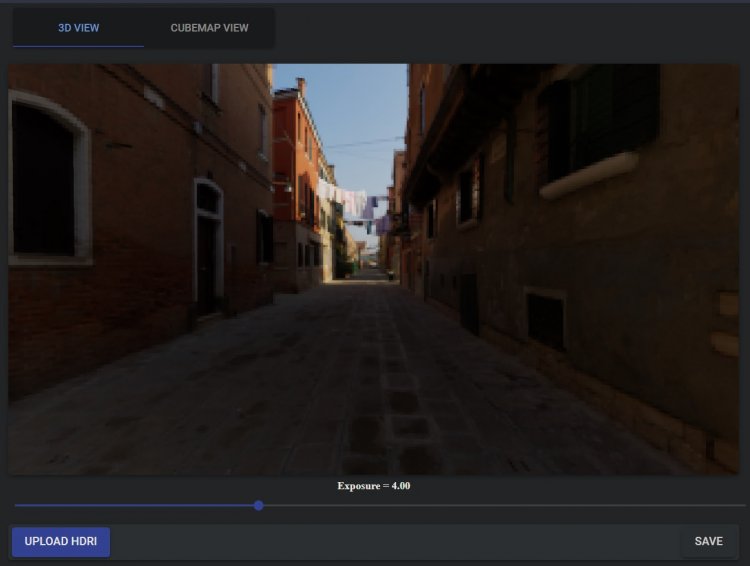Image resolution: width=750 pixels, height=566 pixels.
Task: Click the blue underline beneath the 3D View tab
Action: pos(78,46)
